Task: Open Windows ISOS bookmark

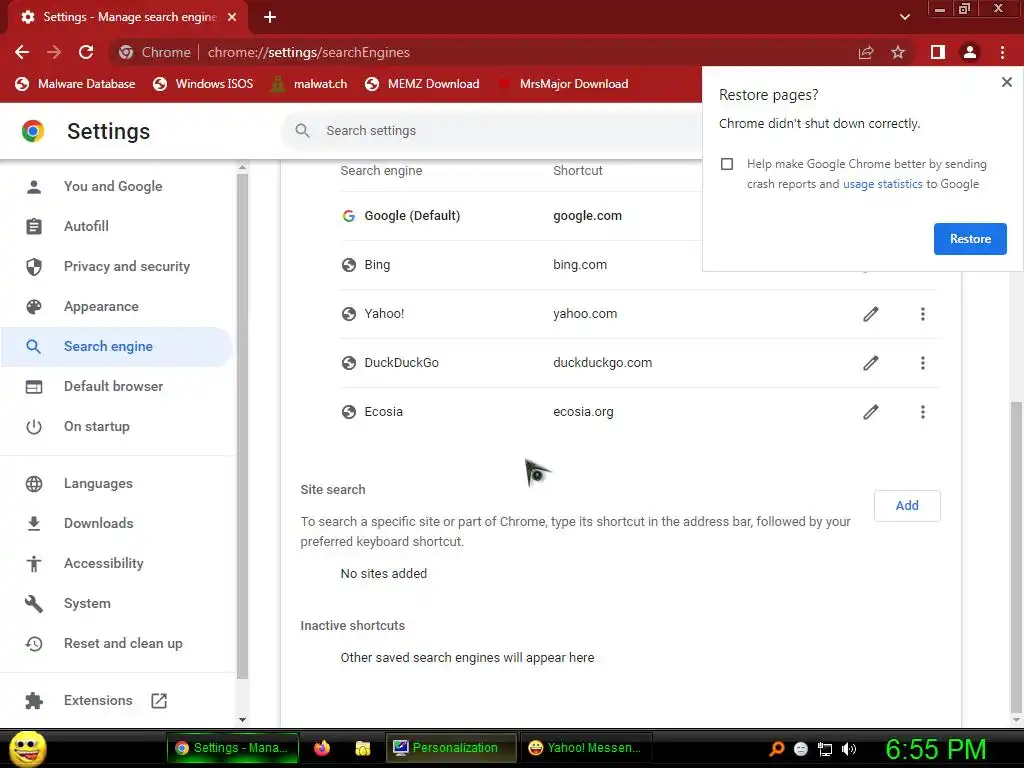Action: tap(202, 84)
